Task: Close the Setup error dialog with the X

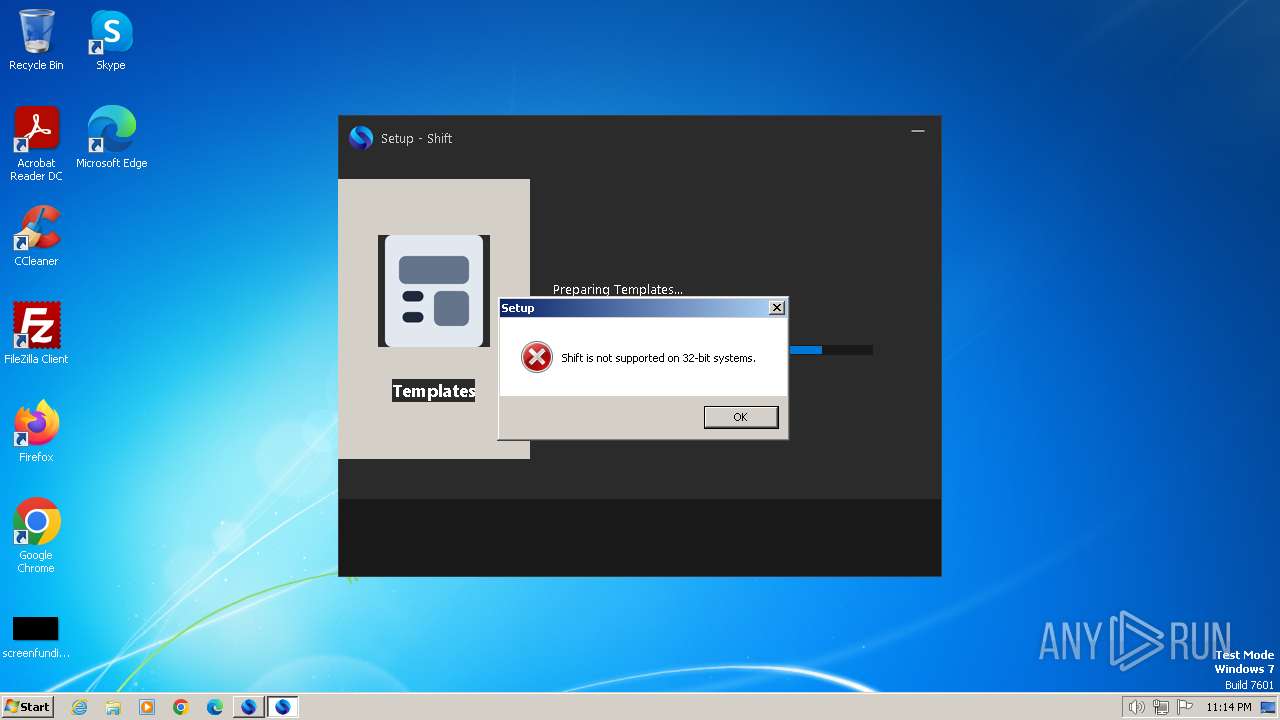Action: 777,308
